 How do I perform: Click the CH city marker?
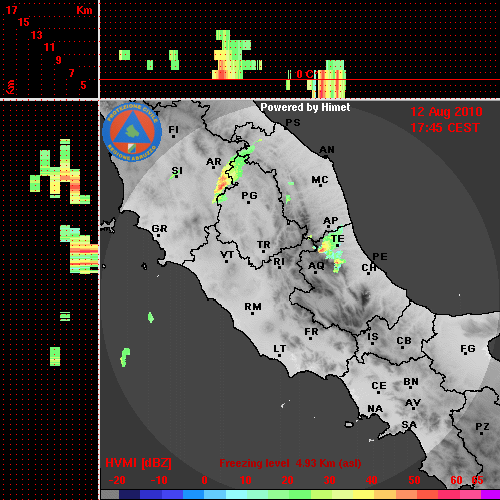tap(368, 274)
